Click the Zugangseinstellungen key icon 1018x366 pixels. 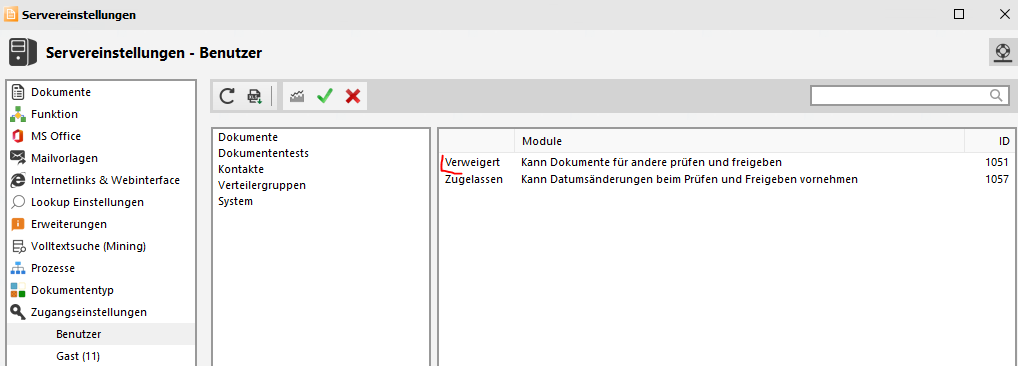pos(18,312)
